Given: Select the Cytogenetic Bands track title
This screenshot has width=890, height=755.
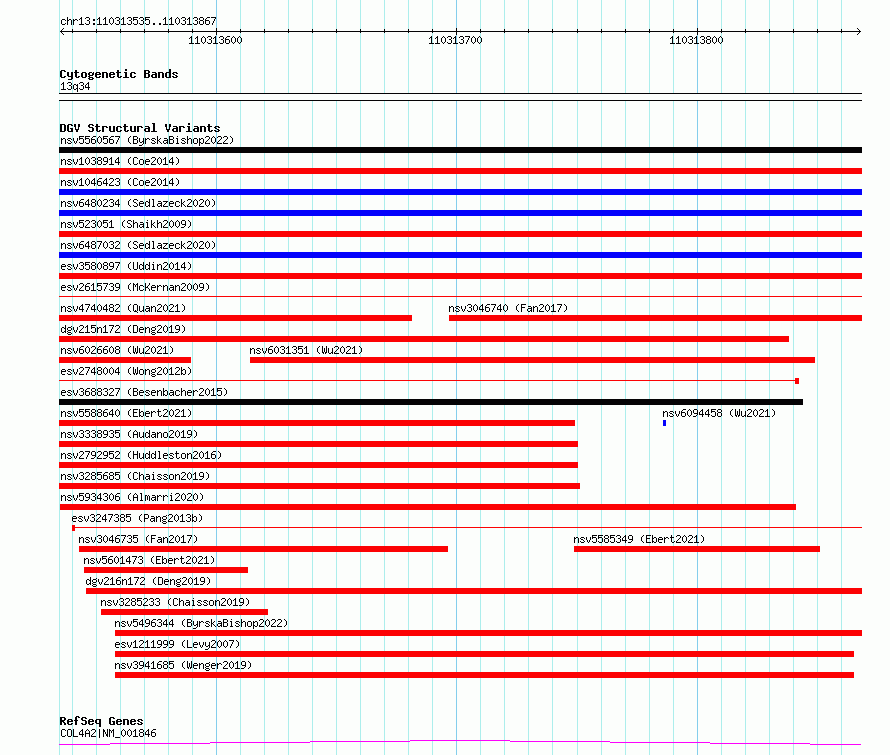Looking at the screenshot, I should tap(119, 74).
